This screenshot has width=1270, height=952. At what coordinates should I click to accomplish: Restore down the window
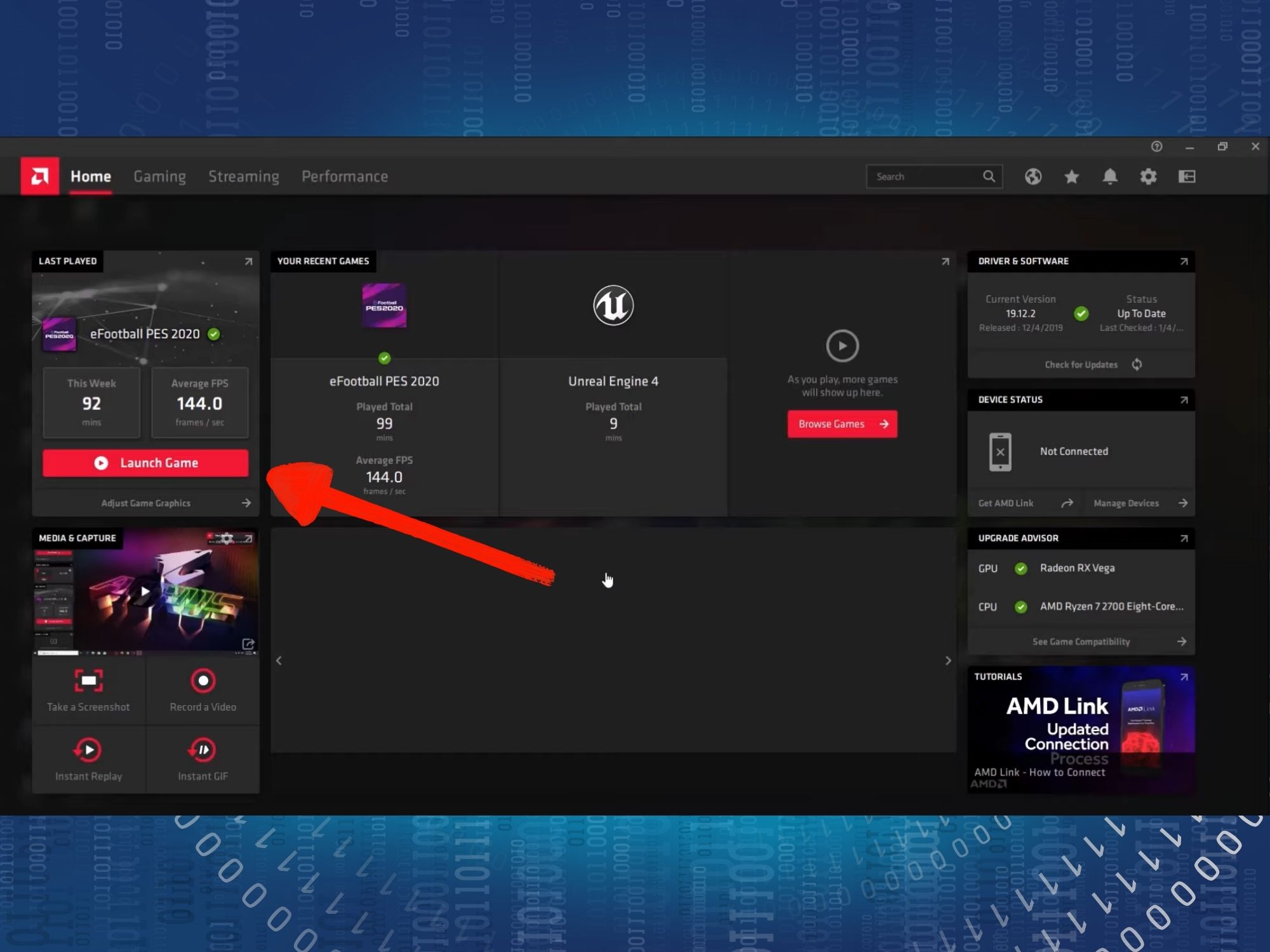click(x=1222, y=147)
